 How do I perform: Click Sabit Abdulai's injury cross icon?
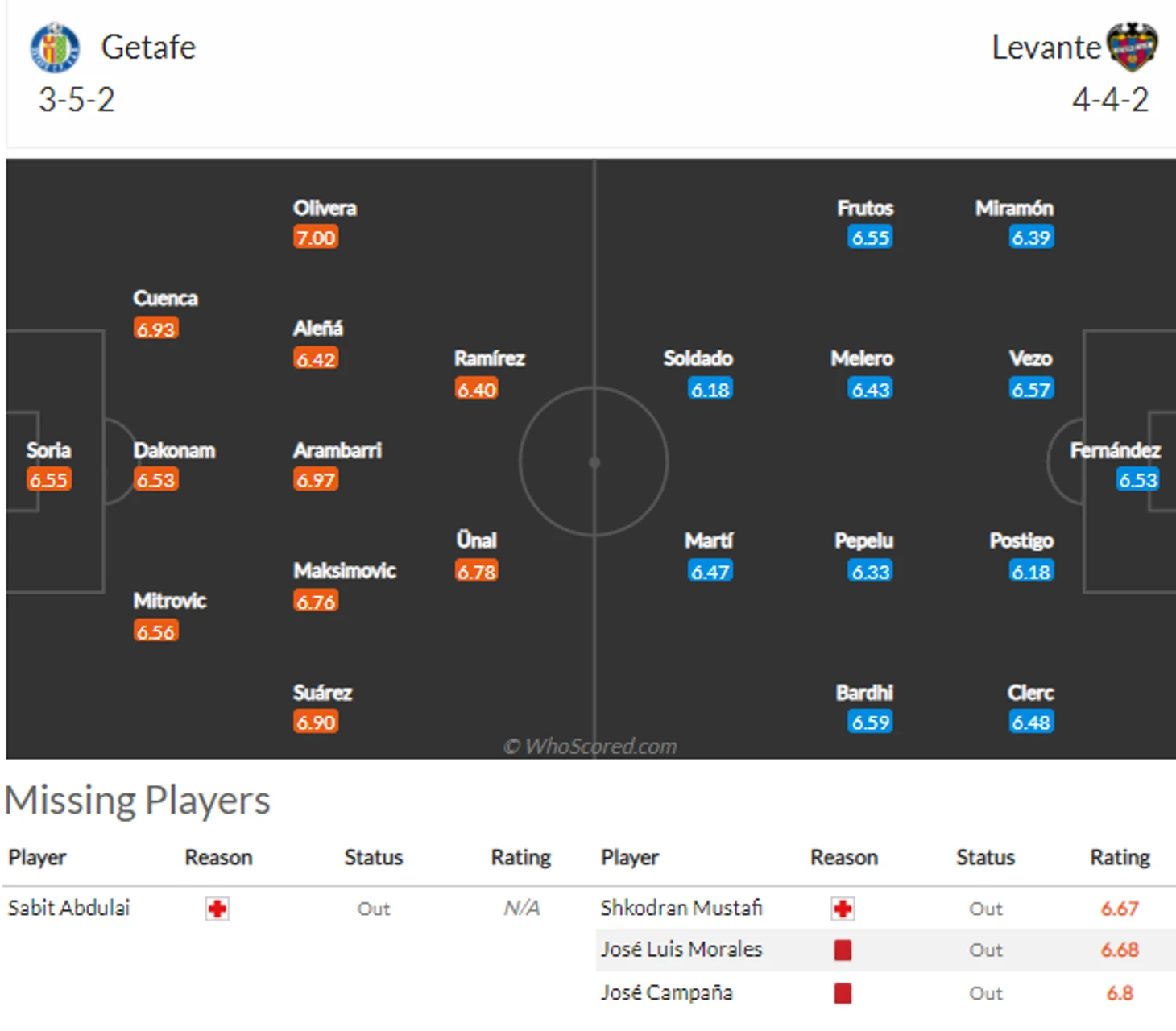pos(217,909)
